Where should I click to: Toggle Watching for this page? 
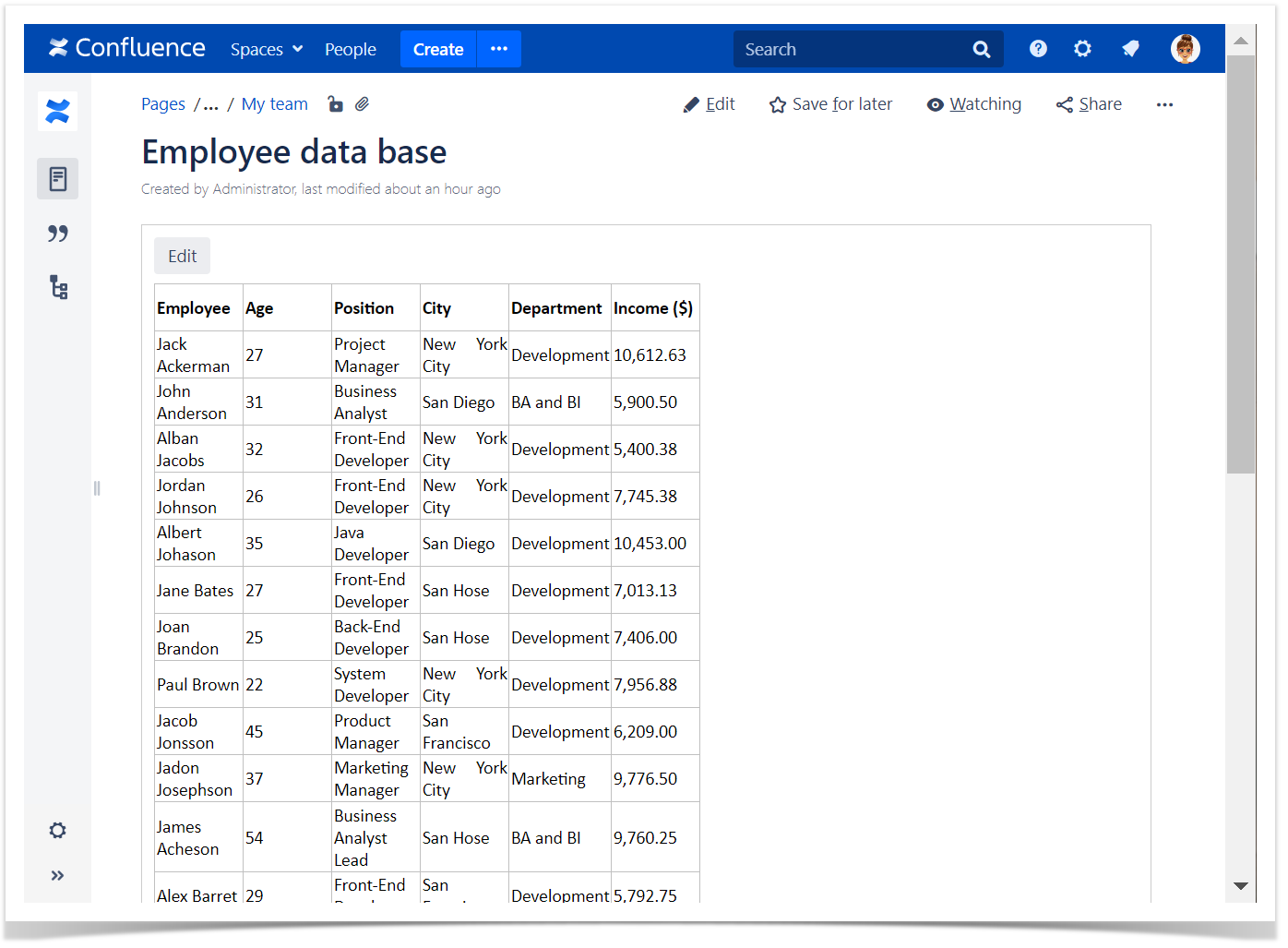[x=974, y=104]
